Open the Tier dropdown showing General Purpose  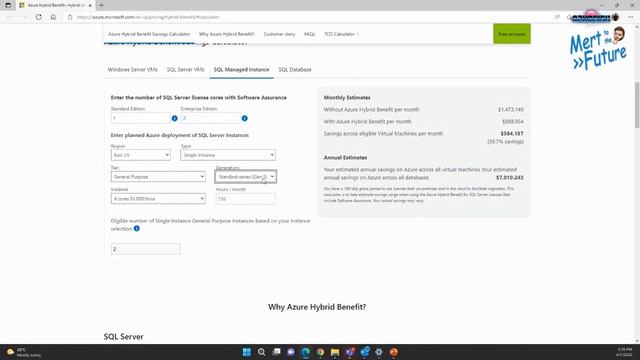158,177
